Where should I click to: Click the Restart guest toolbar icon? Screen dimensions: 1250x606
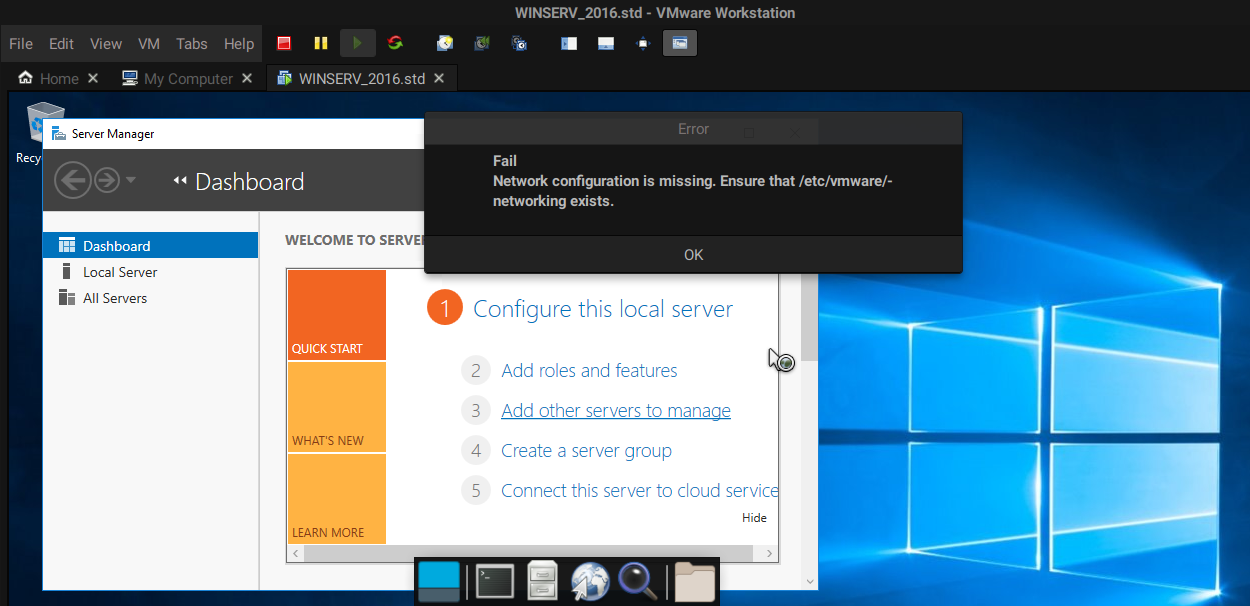coord(395,43)
